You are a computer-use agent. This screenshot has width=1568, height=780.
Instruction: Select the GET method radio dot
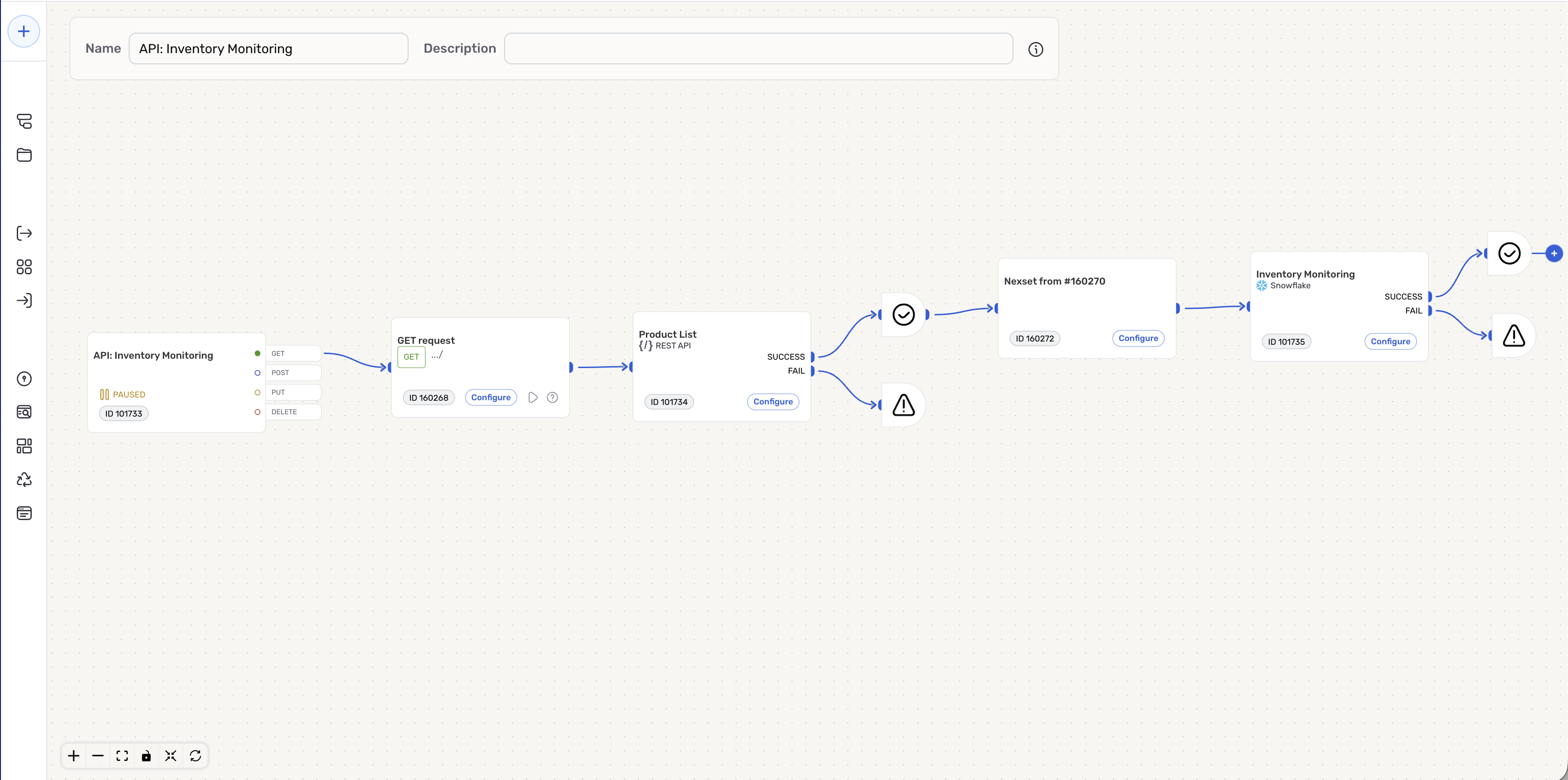tap(257, 353)
